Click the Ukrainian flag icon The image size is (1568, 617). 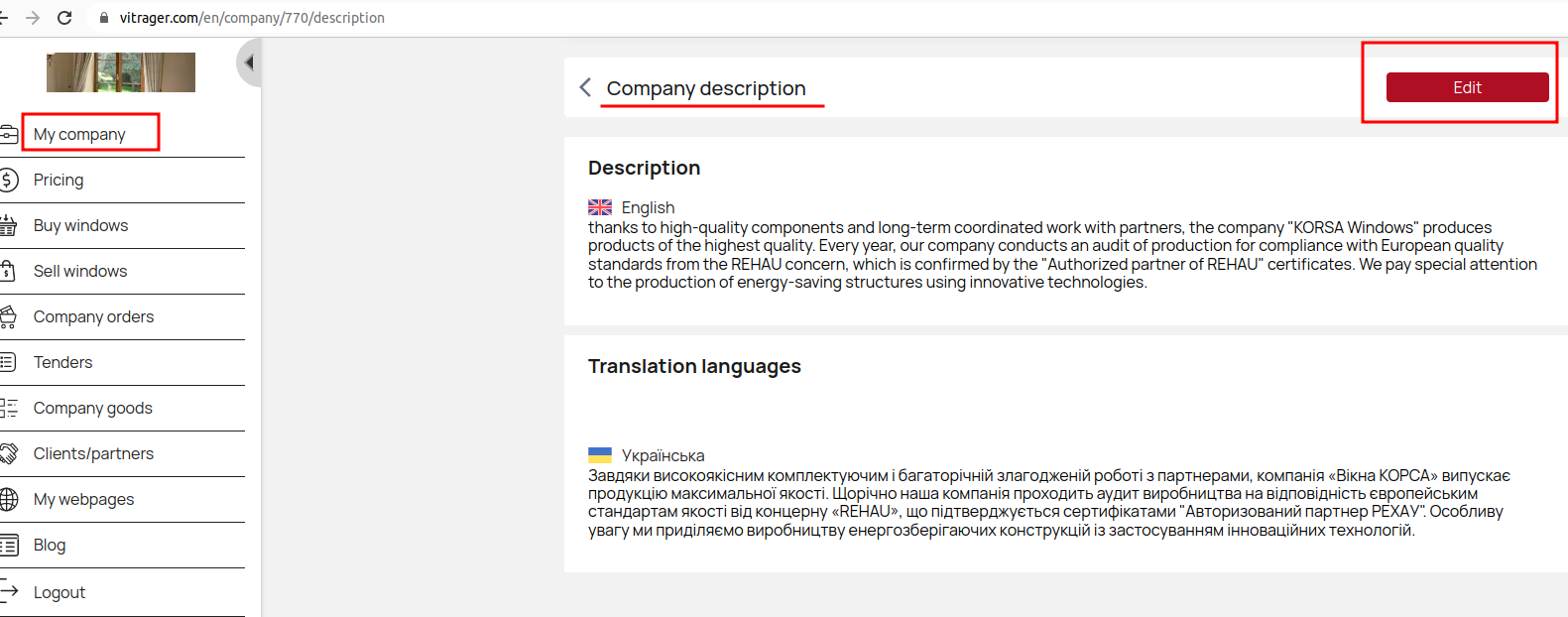(600, 455)
